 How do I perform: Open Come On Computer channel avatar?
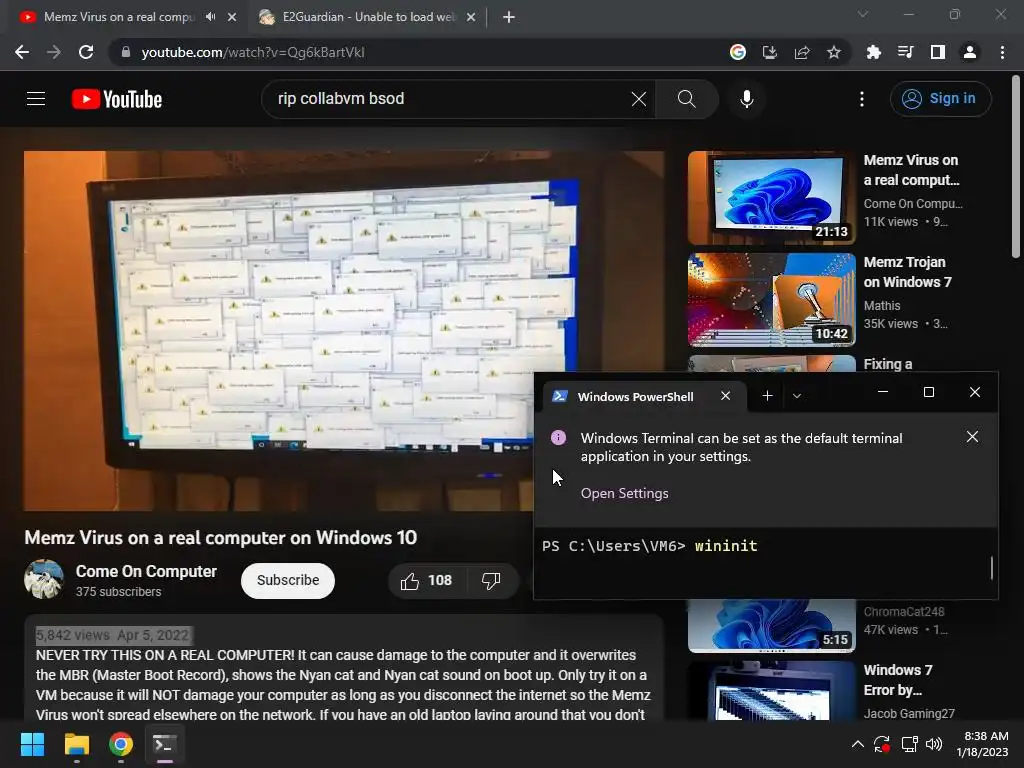click(44, 579)
